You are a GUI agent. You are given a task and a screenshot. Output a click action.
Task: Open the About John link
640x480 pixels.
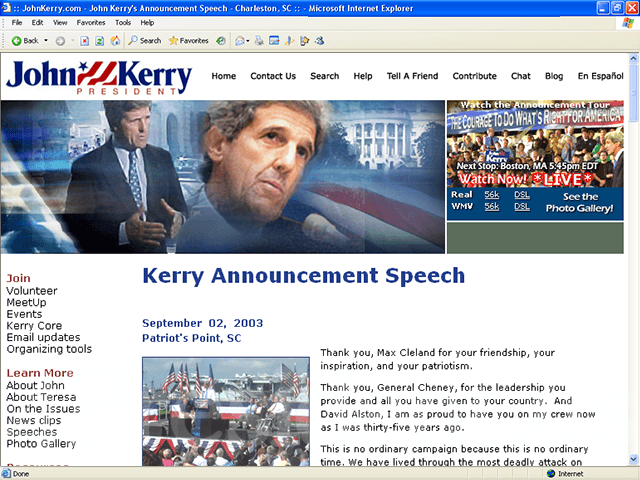[36, 386]
